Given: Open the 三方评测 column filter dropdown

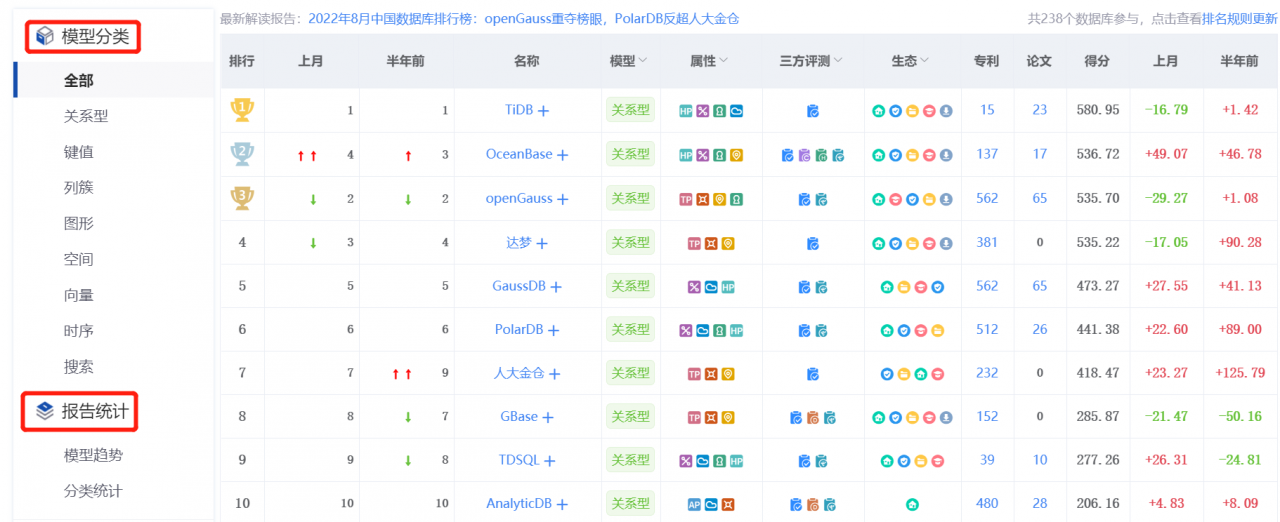Looking at the screenshot, I should click(837, 61).
